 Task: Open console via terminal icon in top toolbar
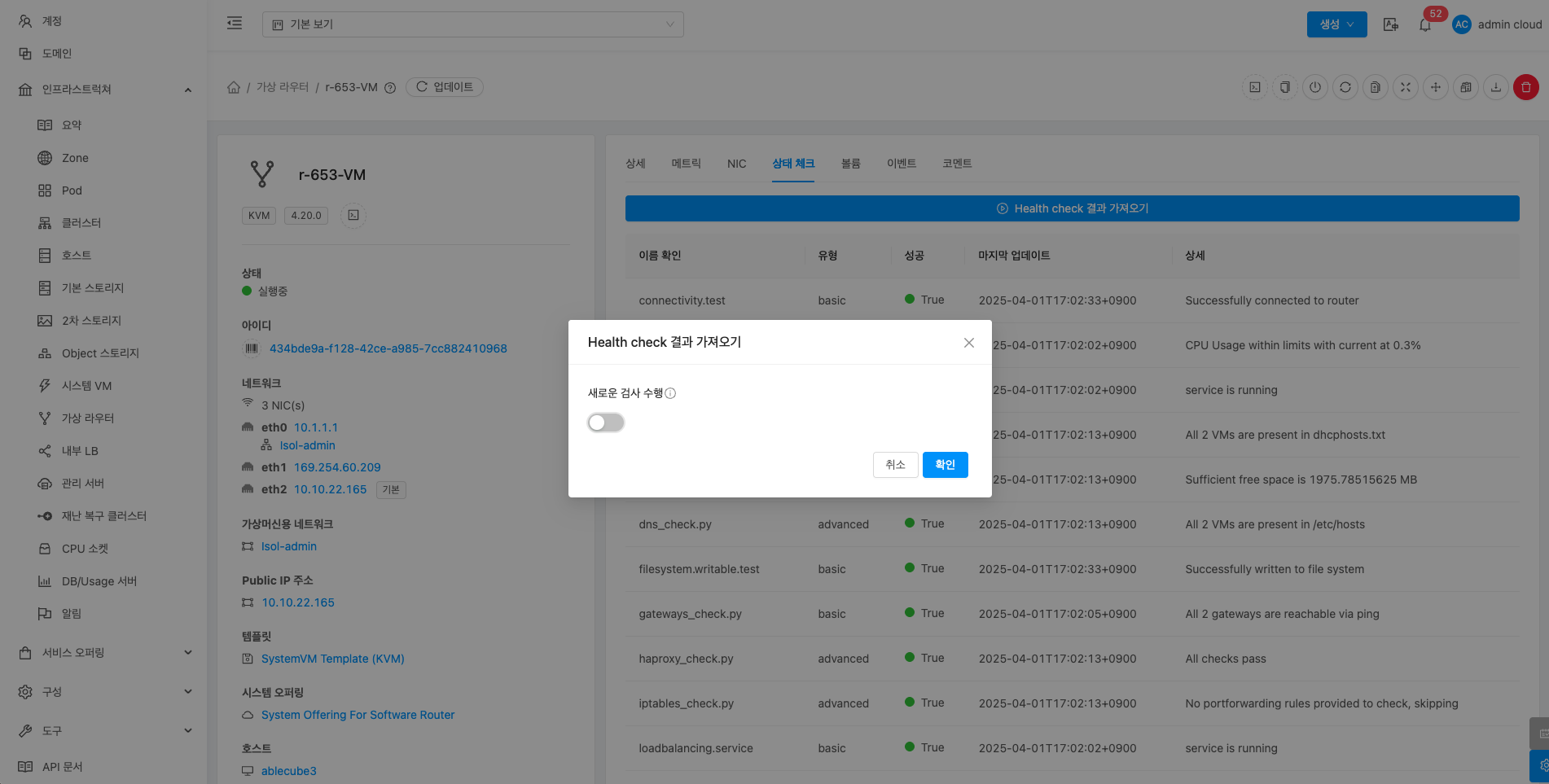[1255, 87]
